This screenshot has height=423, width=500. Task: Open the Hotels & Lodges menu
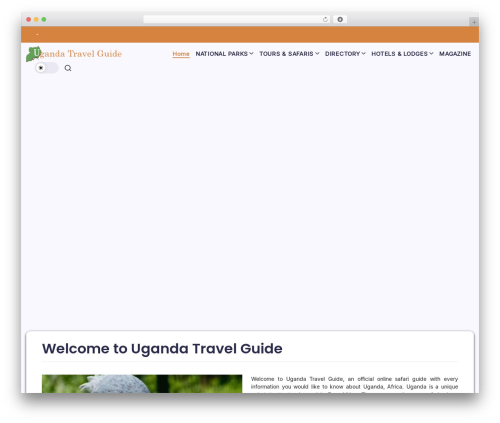(399, 54)
